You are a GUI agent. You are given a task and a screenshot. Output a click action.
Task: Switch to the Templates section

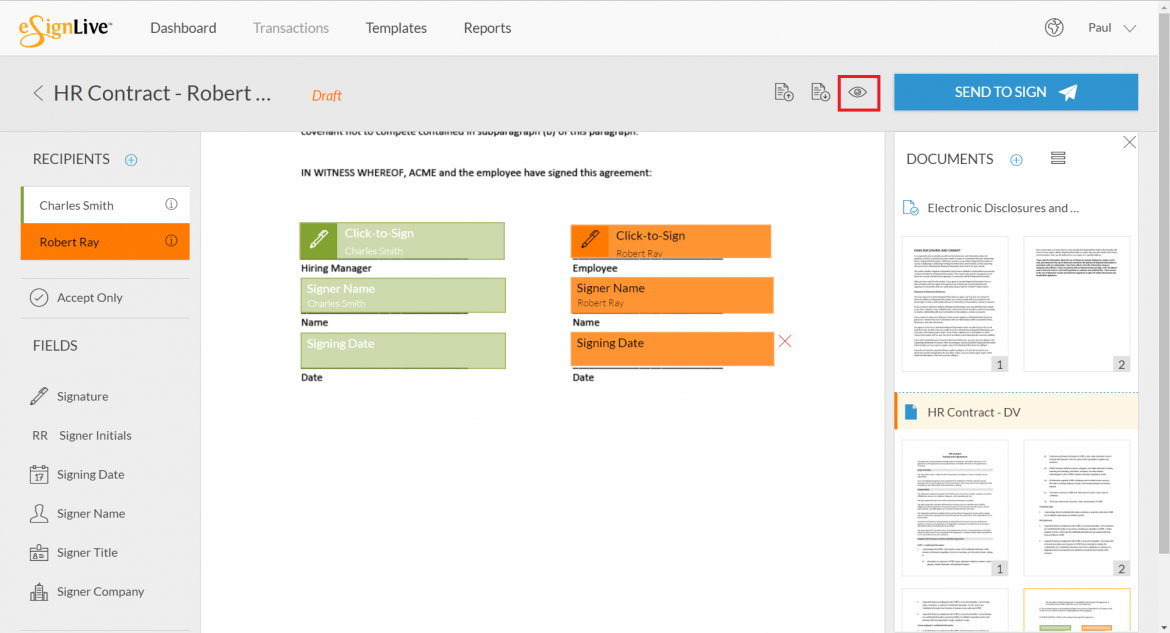point(396,27)
